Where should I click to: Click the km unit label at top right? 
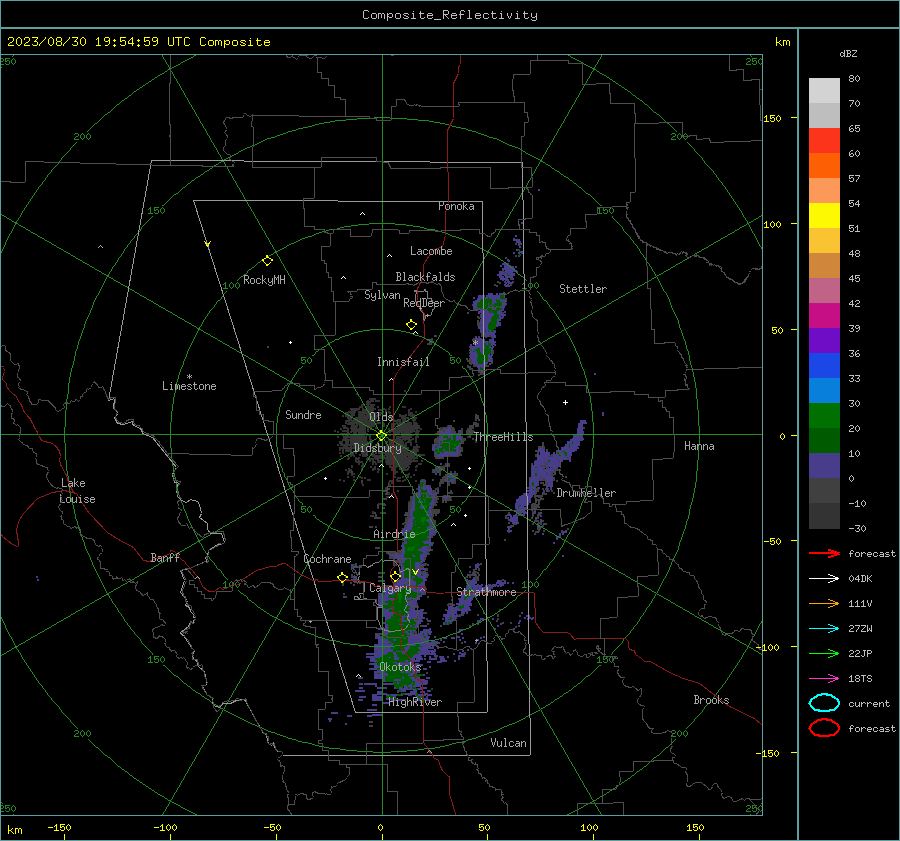783,42
